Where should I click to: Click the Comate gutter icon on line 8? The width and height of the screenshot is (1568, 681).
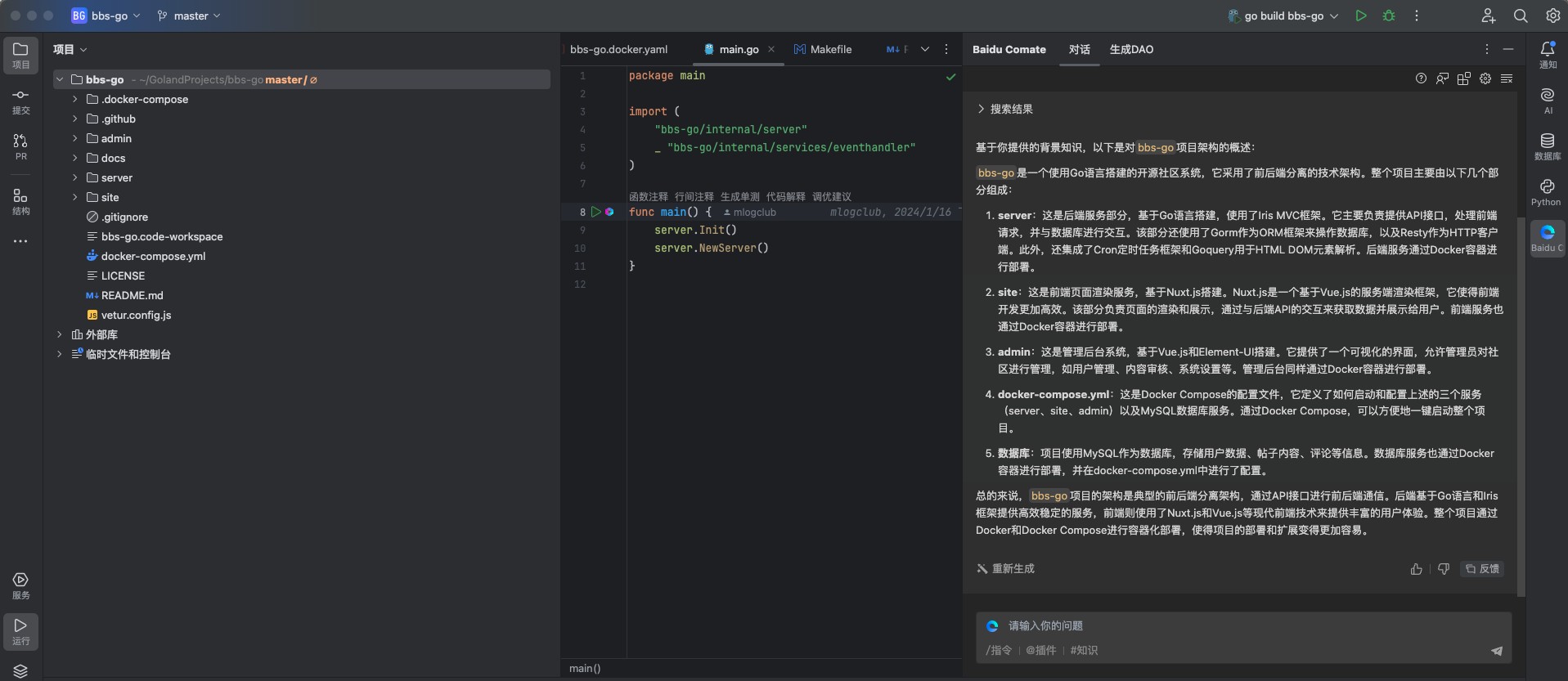pyautogui.click(x=609, y=212)
